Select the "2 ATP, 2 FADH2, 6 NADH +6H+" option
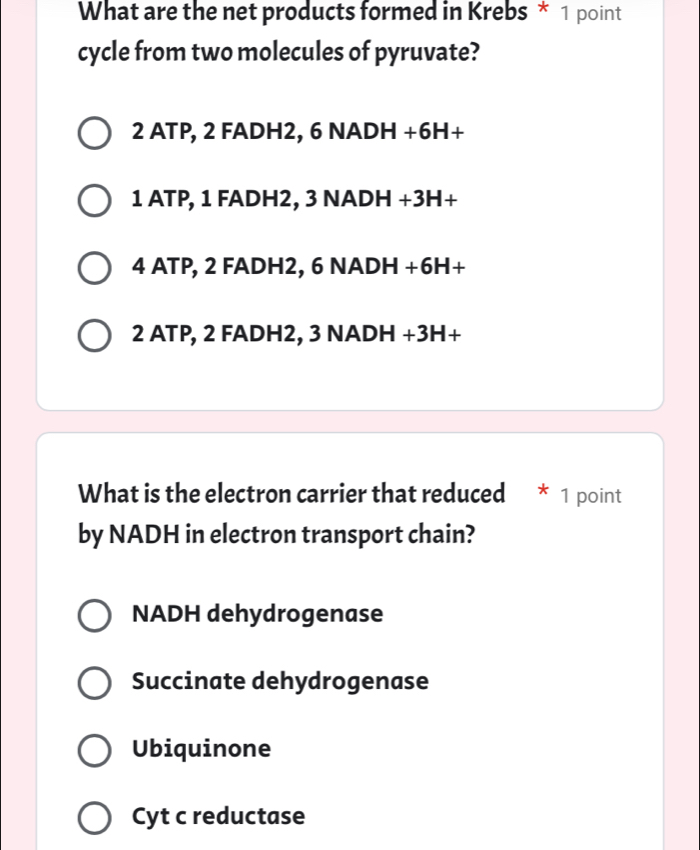The width and height of the screenshot is (700, 850). coord(95,132)
